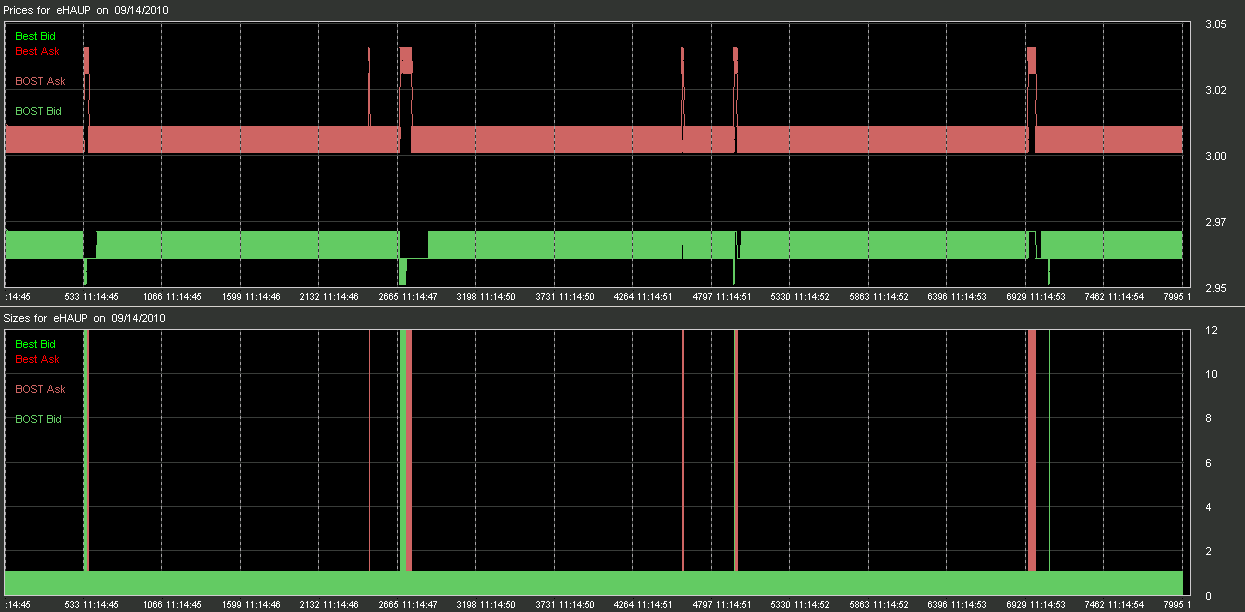Click BOST Bid legend in Sizes chart
Viewport: 1245px width, 612px height.
(x=38, y=419)
